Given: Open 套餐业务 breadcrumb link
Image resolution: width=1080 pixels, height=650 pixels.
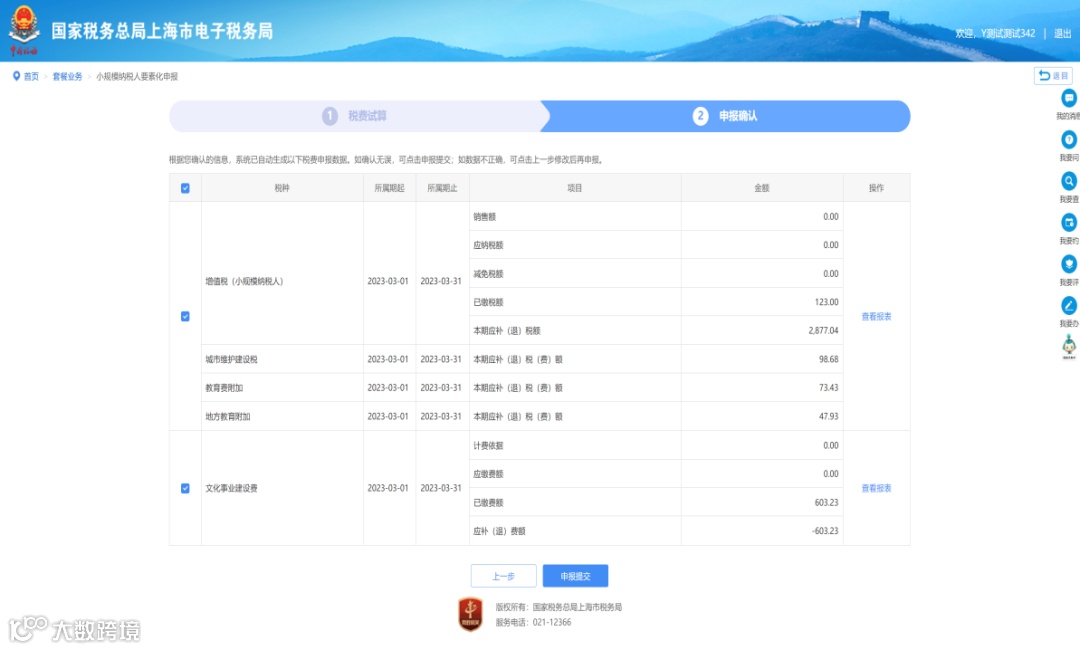Looking at the screenshot, I should pos(68,76).
